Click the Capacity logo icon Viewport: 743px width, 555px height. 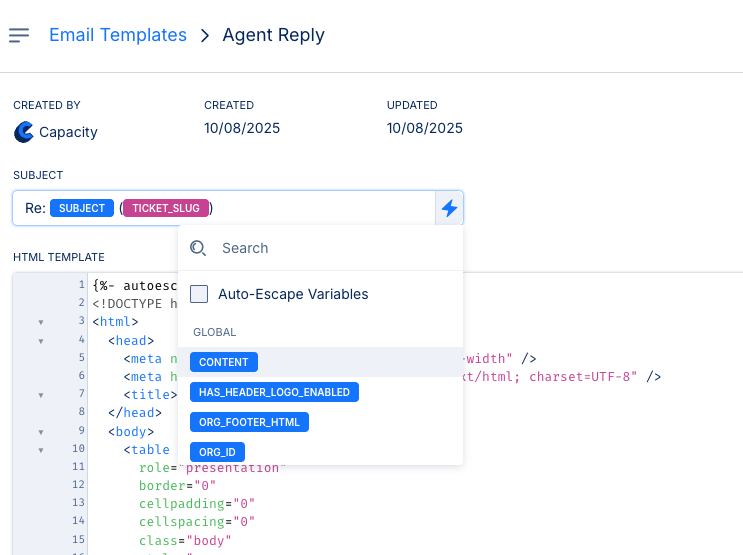tap(24, 132)
